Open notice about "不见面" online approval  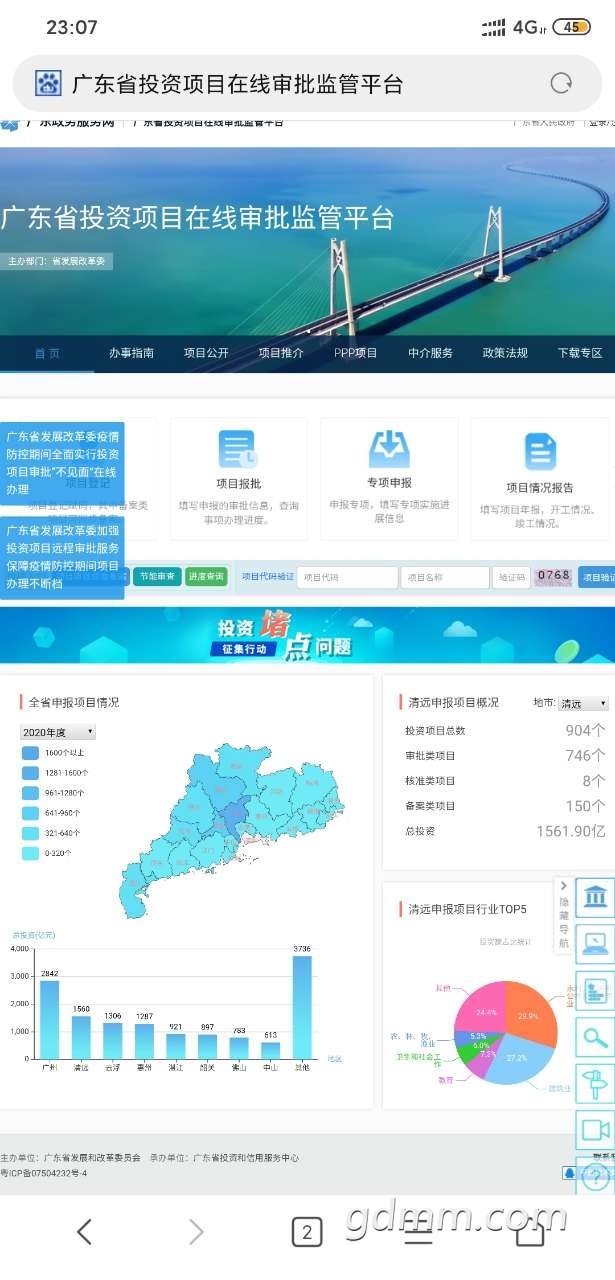pyautogui.click(x=62, y=463)
